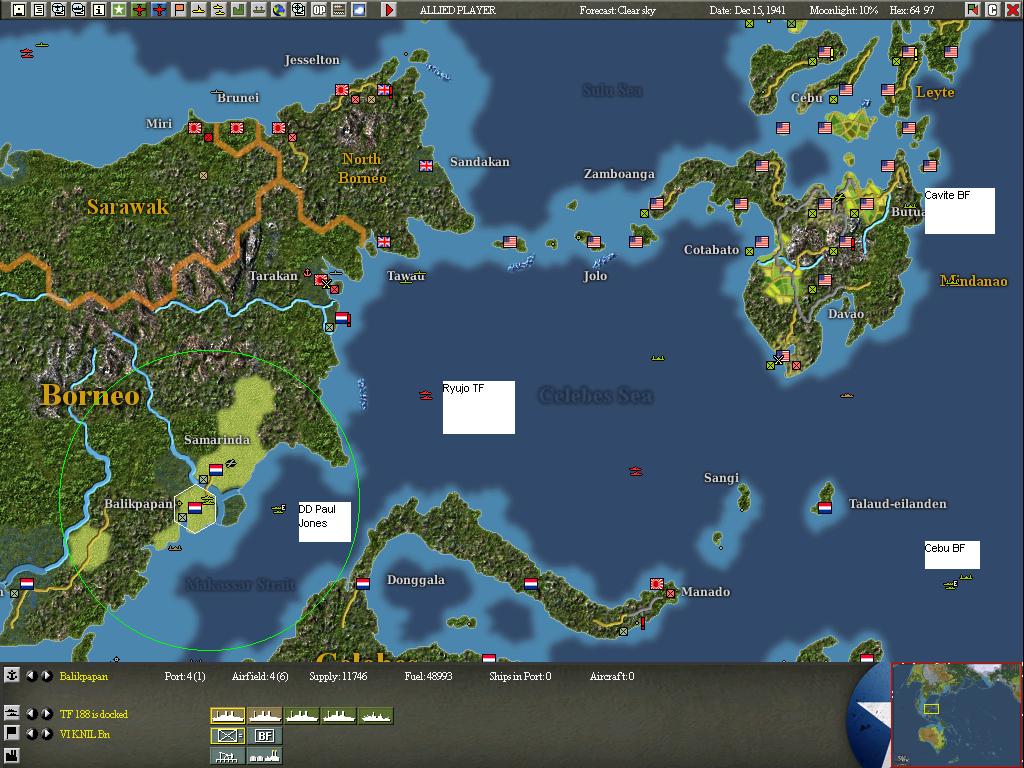This screenshot has width=1024, height=768.
Task: Select the Dutch flag at Donggala
Action: (363, 583)
